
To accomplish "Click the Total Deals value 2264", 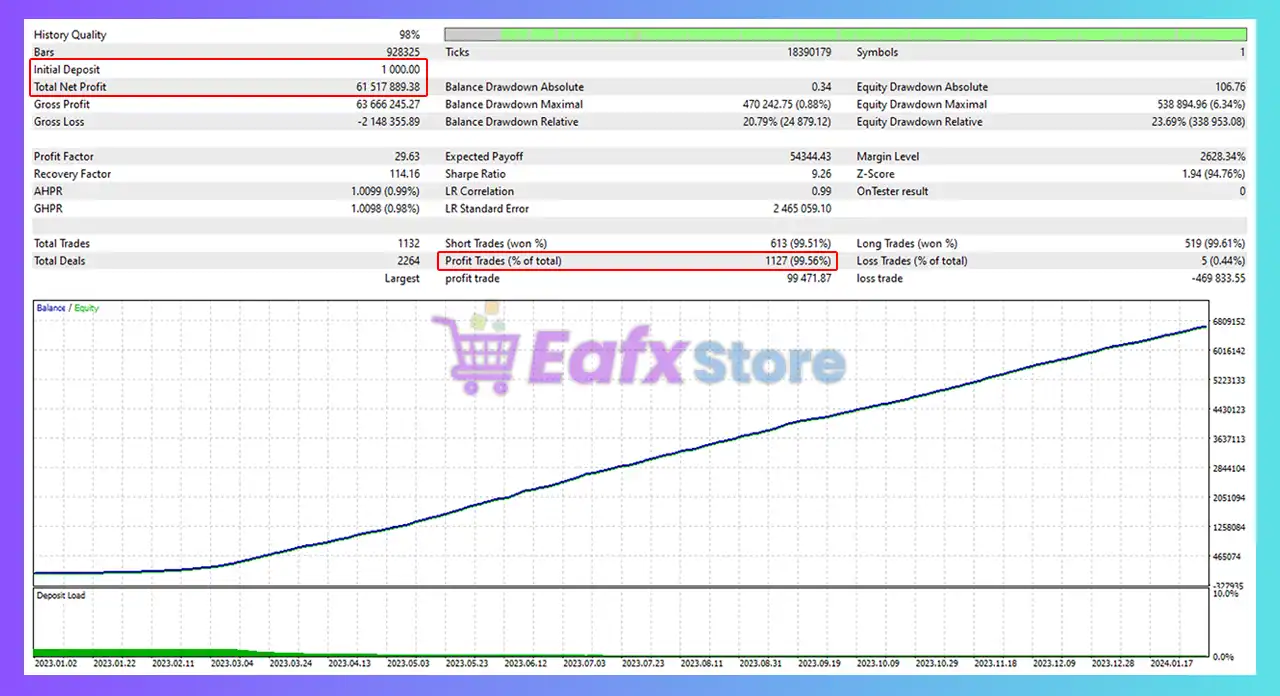I will point(408,261).
